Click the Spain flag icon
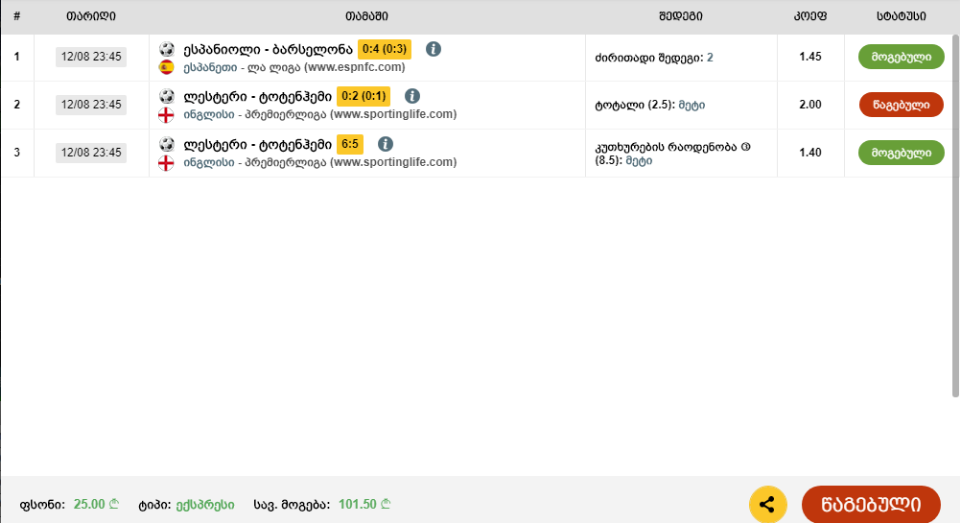Image resolution: width=960 pixels, height=523 pixels. 166,67
